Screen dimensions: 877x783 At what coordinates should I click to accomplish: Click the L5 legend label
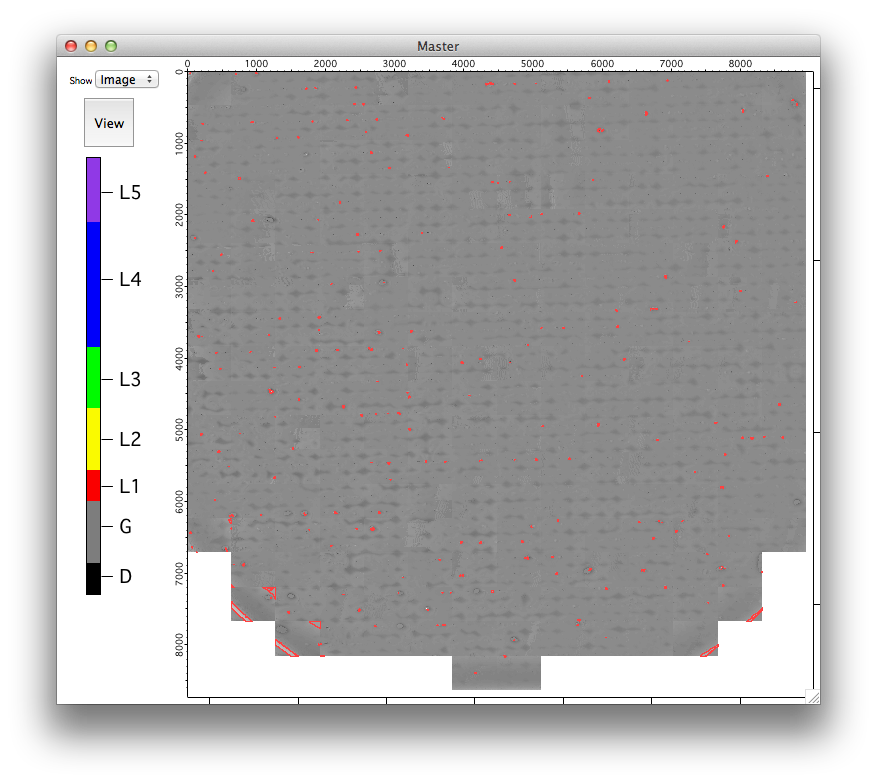130,192
